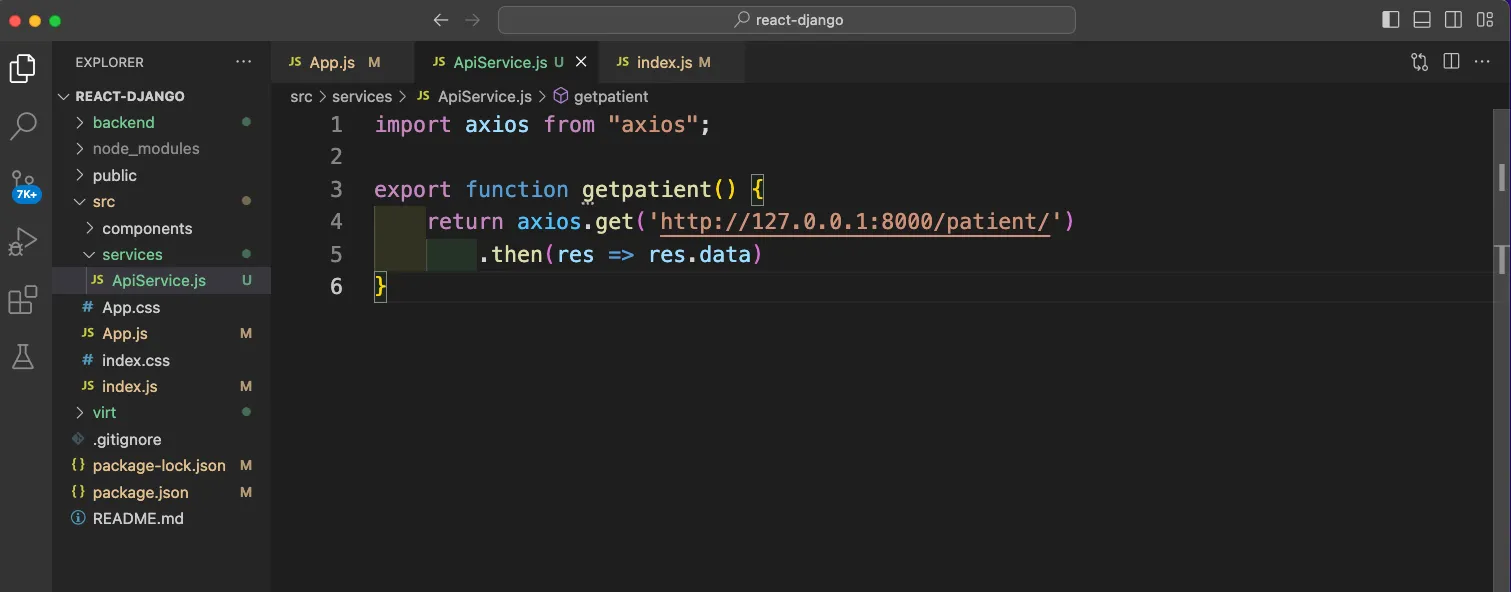Image resolution: width=1511 pixels, height=592 pixels.
Task: Click the services breadcrumb segment
Action: (x=362, y=96)
